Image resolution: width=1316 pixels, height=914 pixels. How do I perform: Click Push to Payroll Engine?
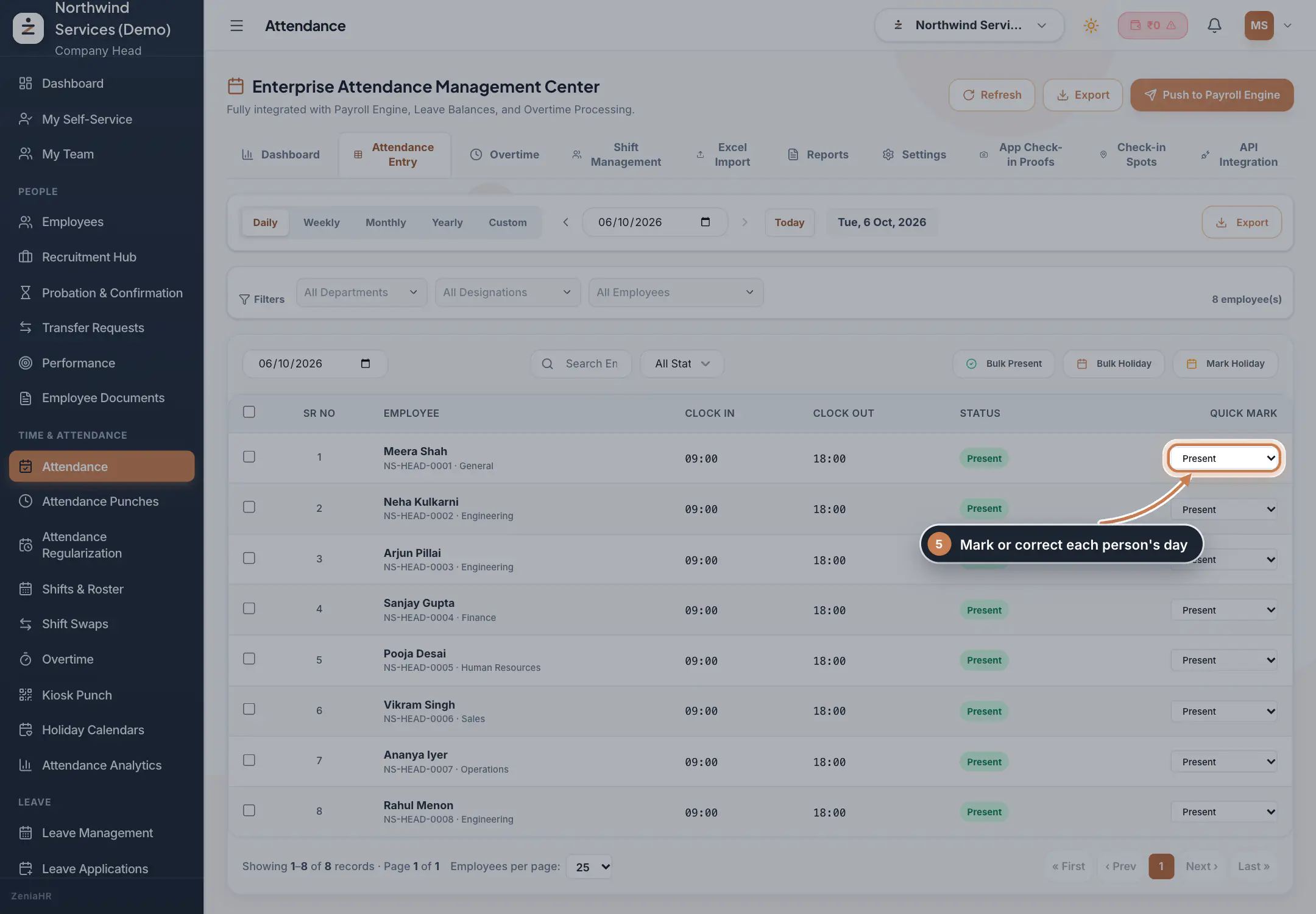click(1212, 95)
